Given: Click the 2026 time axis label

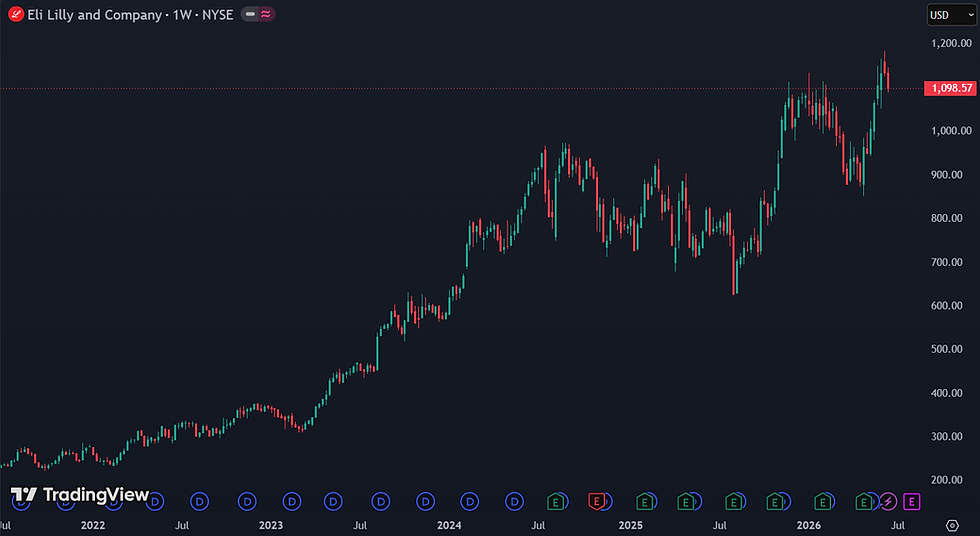Looking at the screenshot, I should (x=808, y=525).
